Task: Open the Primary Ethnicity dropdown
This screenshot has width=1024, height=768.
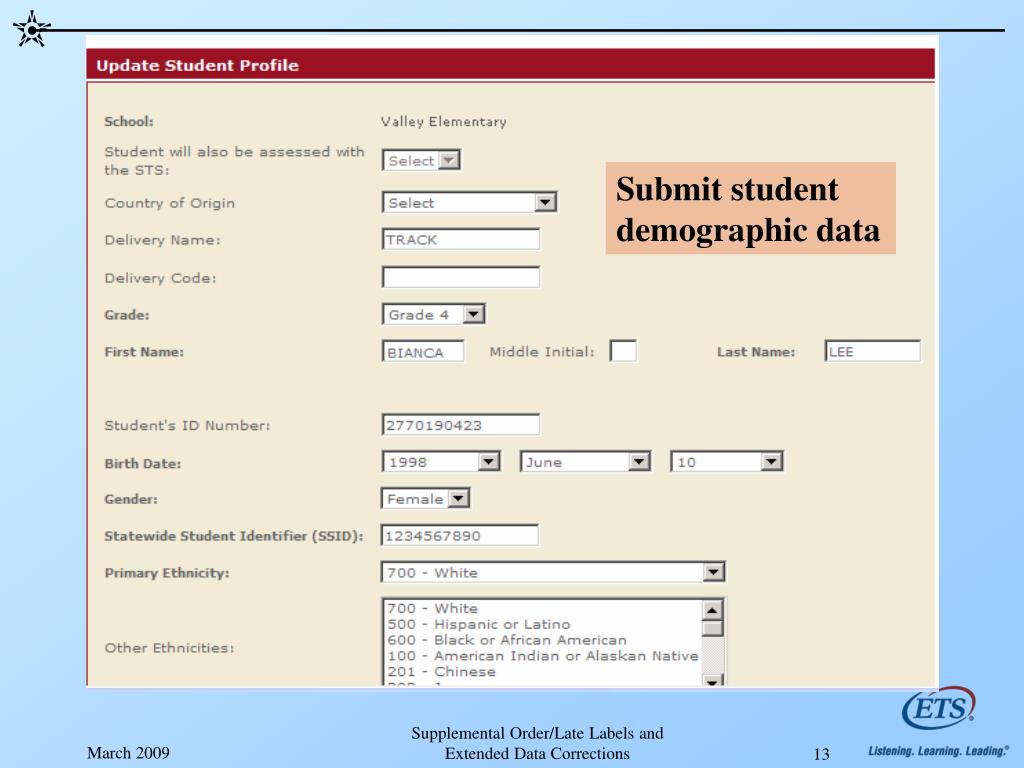Action: pos(552,573)
